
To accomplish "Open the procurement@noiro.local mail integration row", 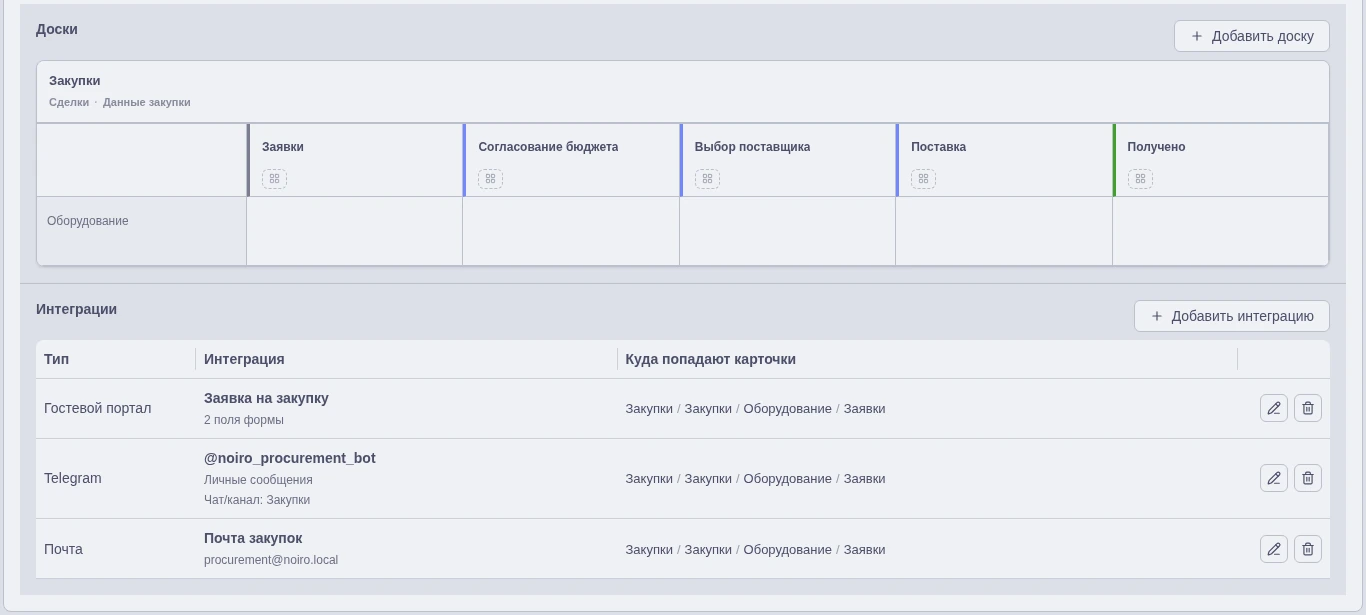I will pos(683,549).
